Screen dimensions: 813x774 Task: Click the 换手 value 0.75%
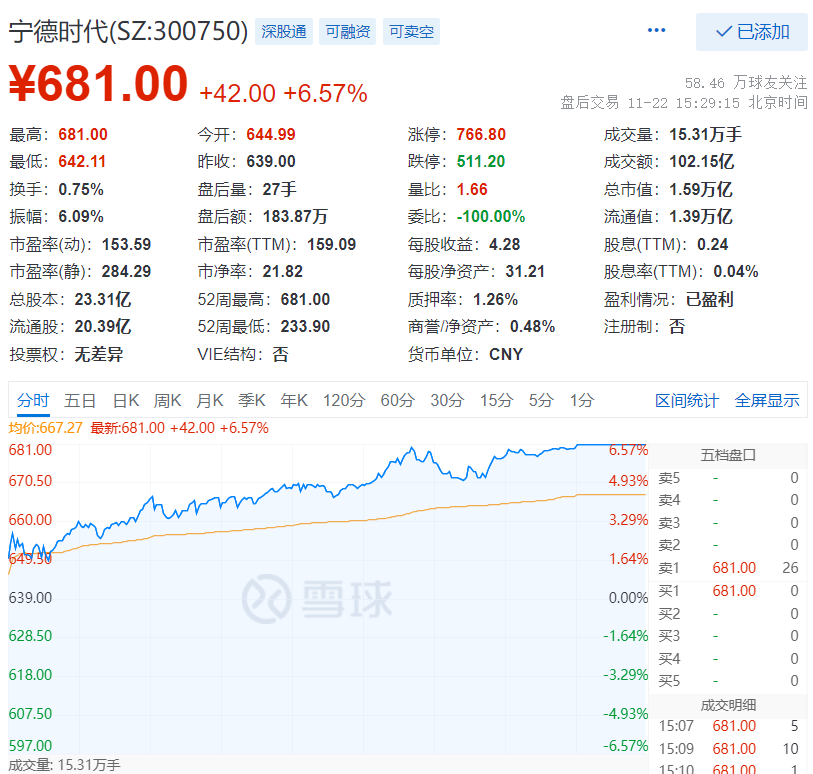81,189
